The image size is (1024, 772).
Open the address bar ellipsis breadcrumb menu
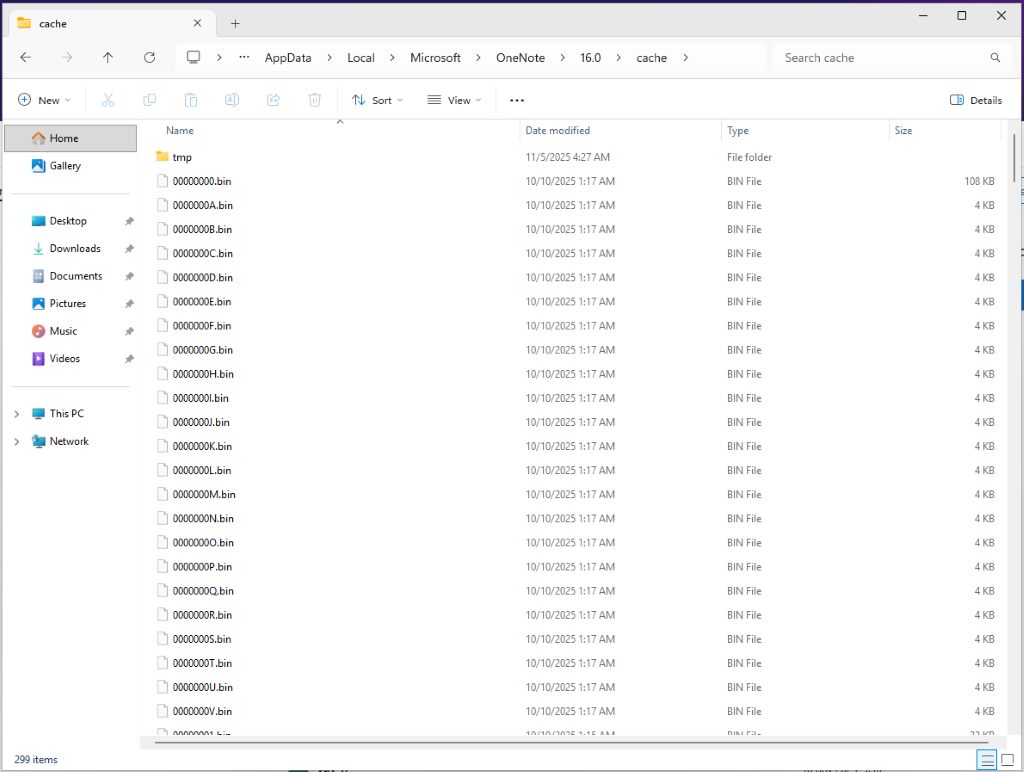pyautogui.click(x=244, y=57)
